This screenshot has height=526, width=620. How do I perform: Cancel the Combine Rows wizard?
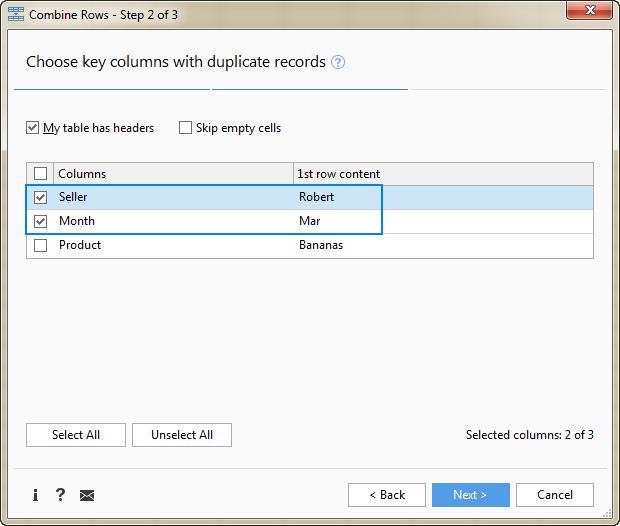tap(555, 495)
